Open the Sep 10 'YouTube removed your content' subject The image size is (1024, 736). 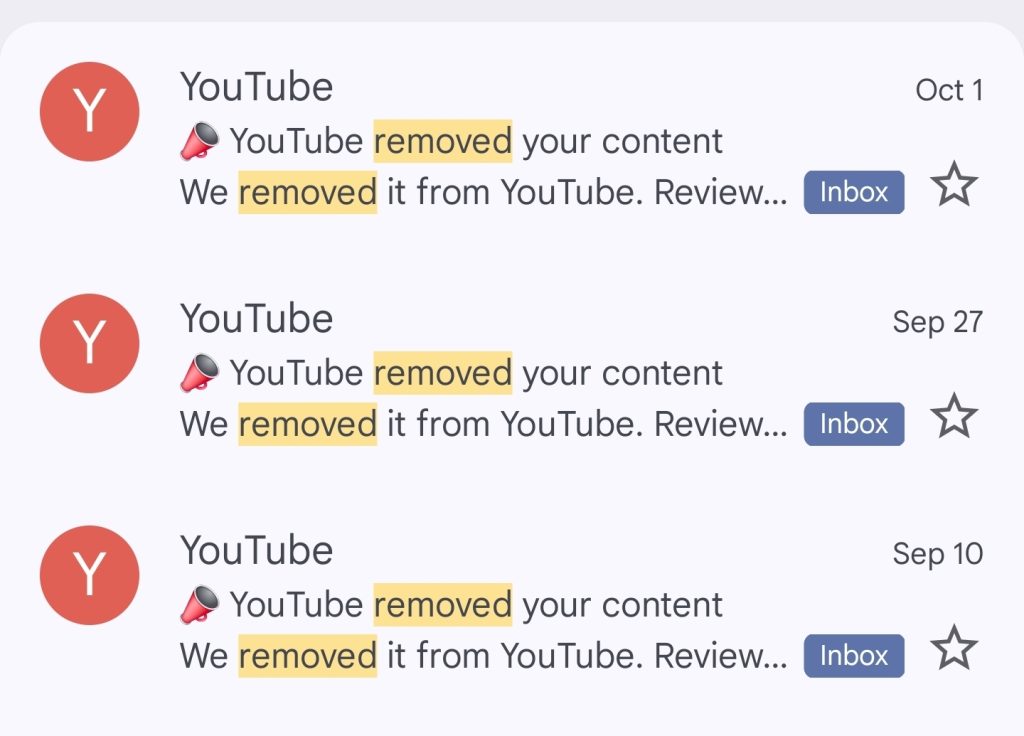click(x=476, y=605)
